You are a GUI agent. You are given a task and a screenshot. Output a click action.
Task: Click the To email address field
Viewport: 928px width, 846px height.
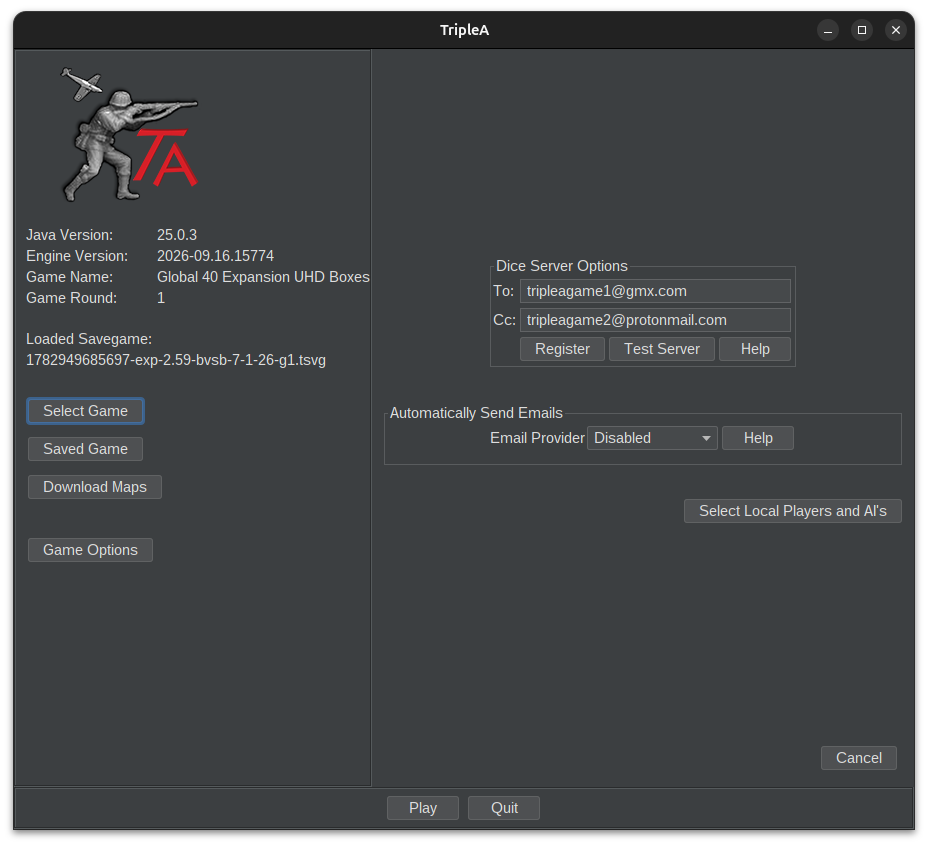point(655,291)
